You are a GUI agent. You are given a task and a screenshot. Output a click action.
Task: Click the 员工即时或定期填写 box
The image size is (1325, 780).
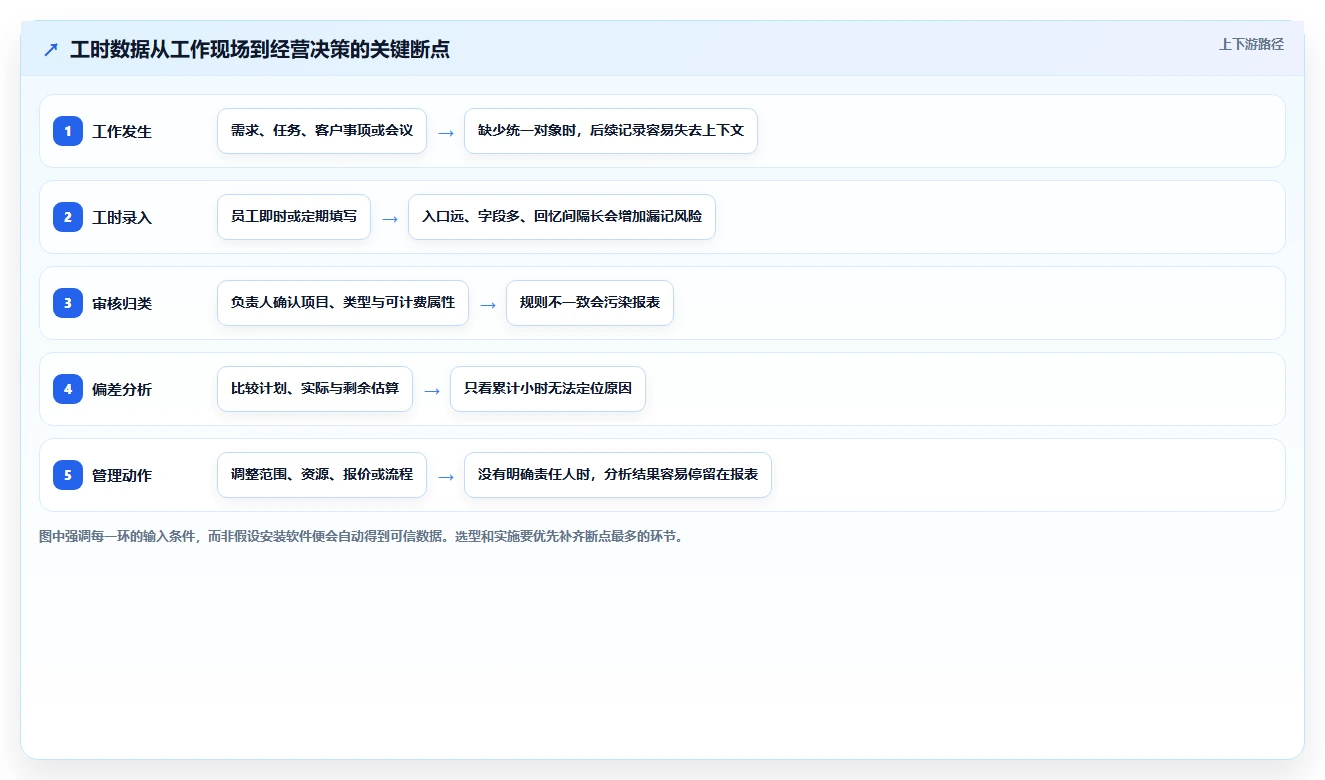[294, 217]
